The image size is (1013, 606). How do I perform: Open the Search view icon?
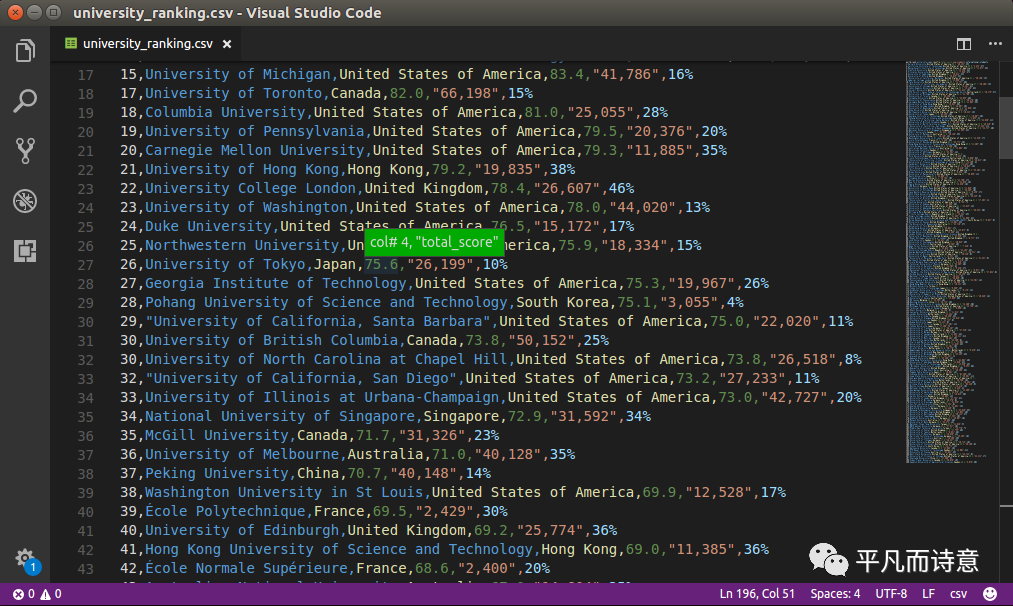25,101
